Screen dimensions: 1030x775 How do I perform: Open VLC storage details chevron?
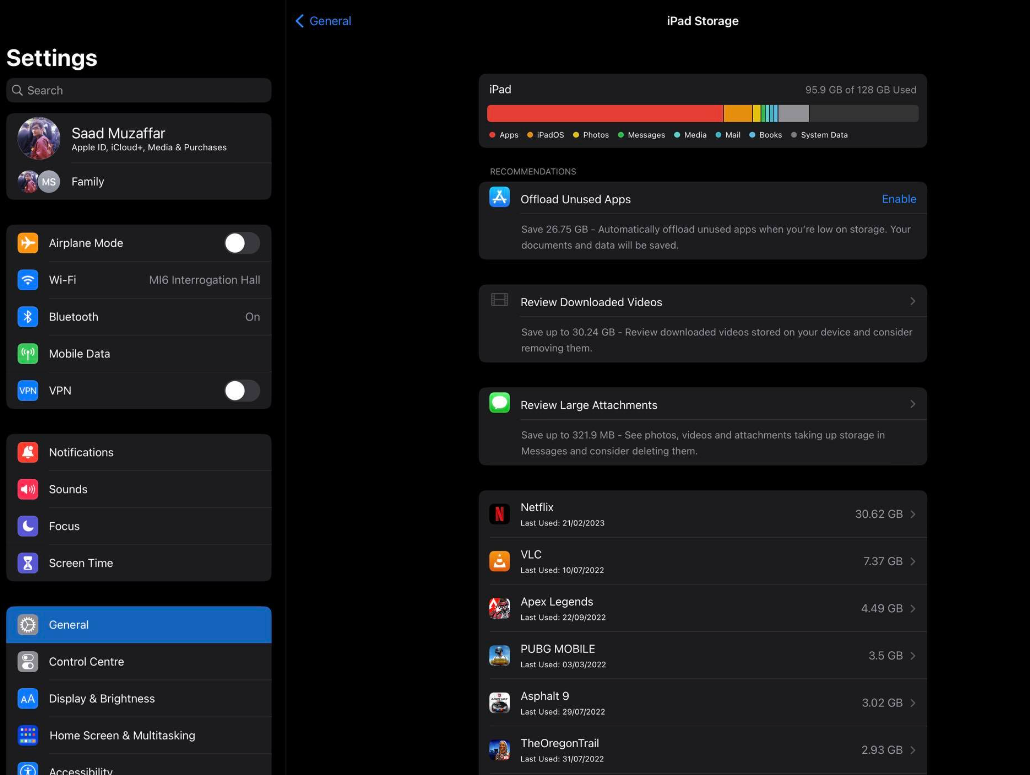912,562
